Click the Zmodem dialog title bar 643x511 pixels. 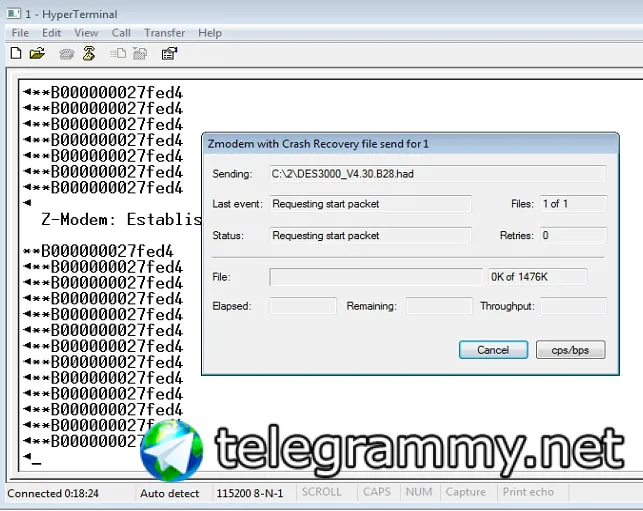(410, 144)
